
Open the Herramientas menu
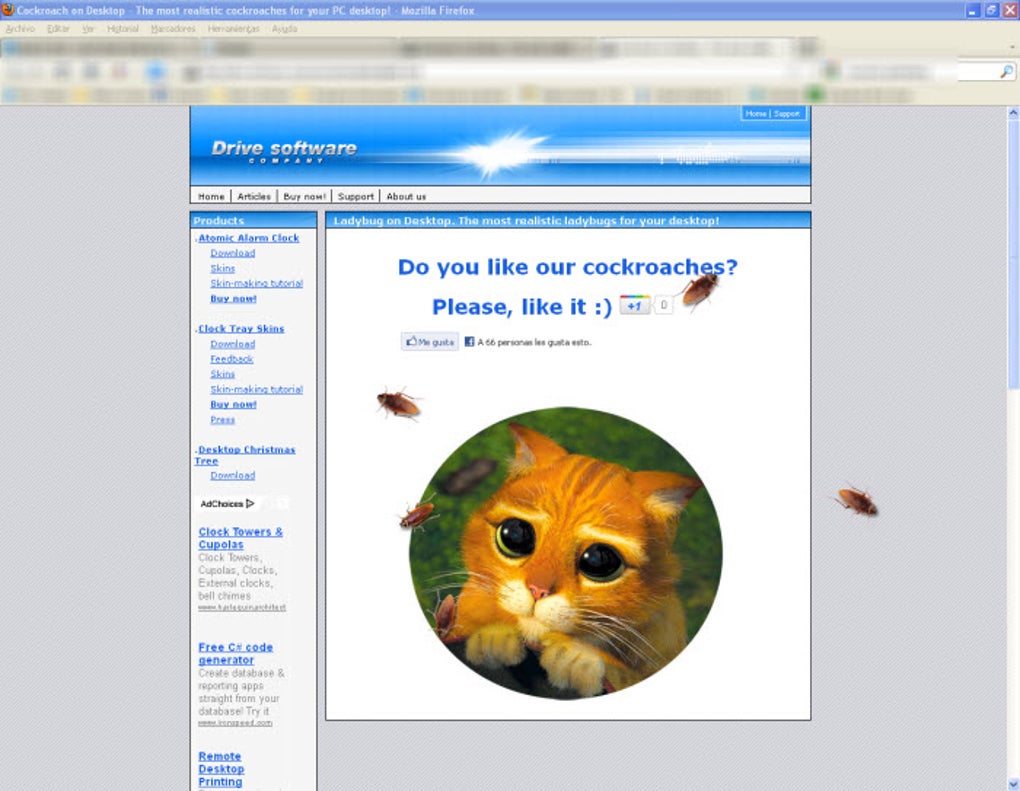[x=233, y=29]
